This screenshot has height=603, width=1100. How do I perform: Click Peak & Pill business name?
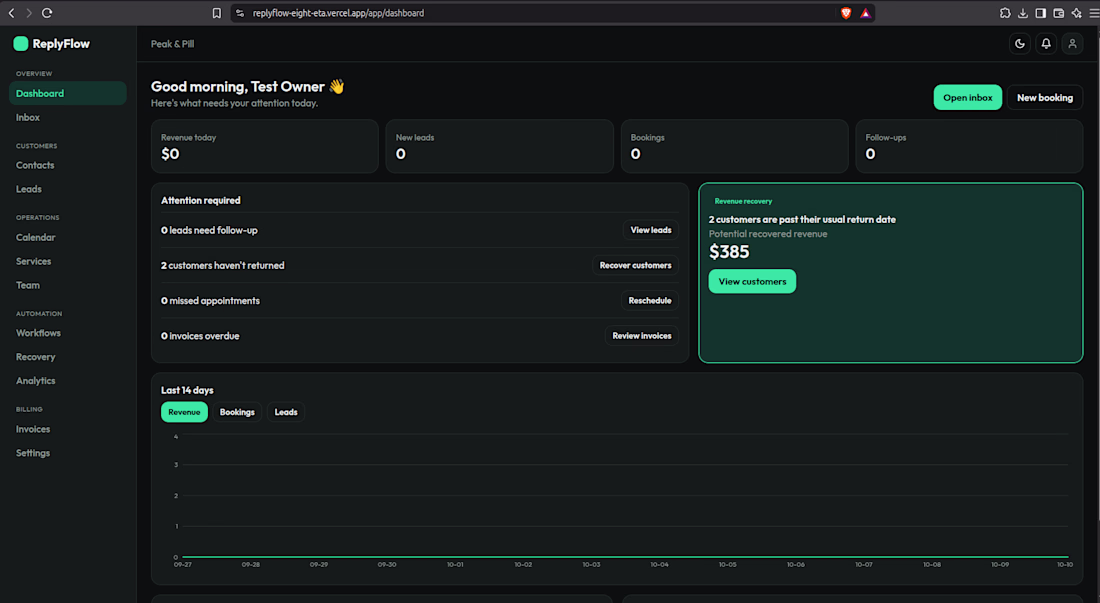pos(173,43)
